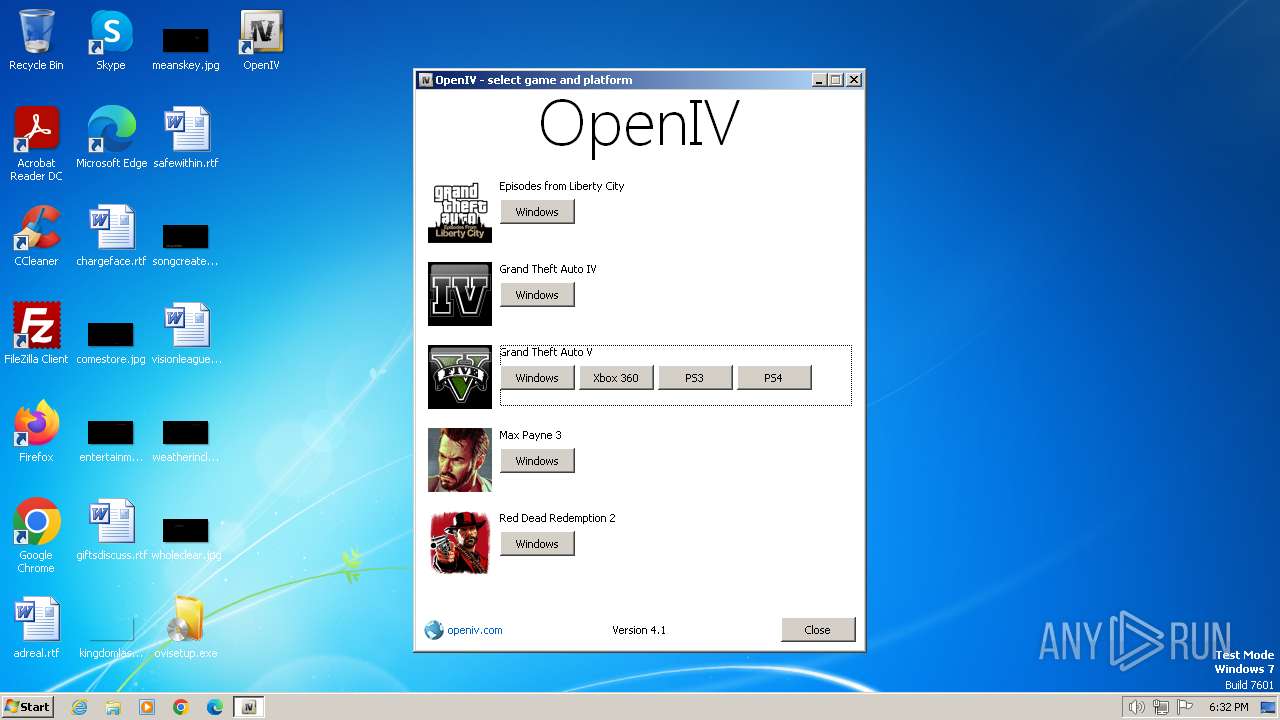Select the Acrobat Reader DC desktop icon
Screen dimensions: 1280x720
36,144
